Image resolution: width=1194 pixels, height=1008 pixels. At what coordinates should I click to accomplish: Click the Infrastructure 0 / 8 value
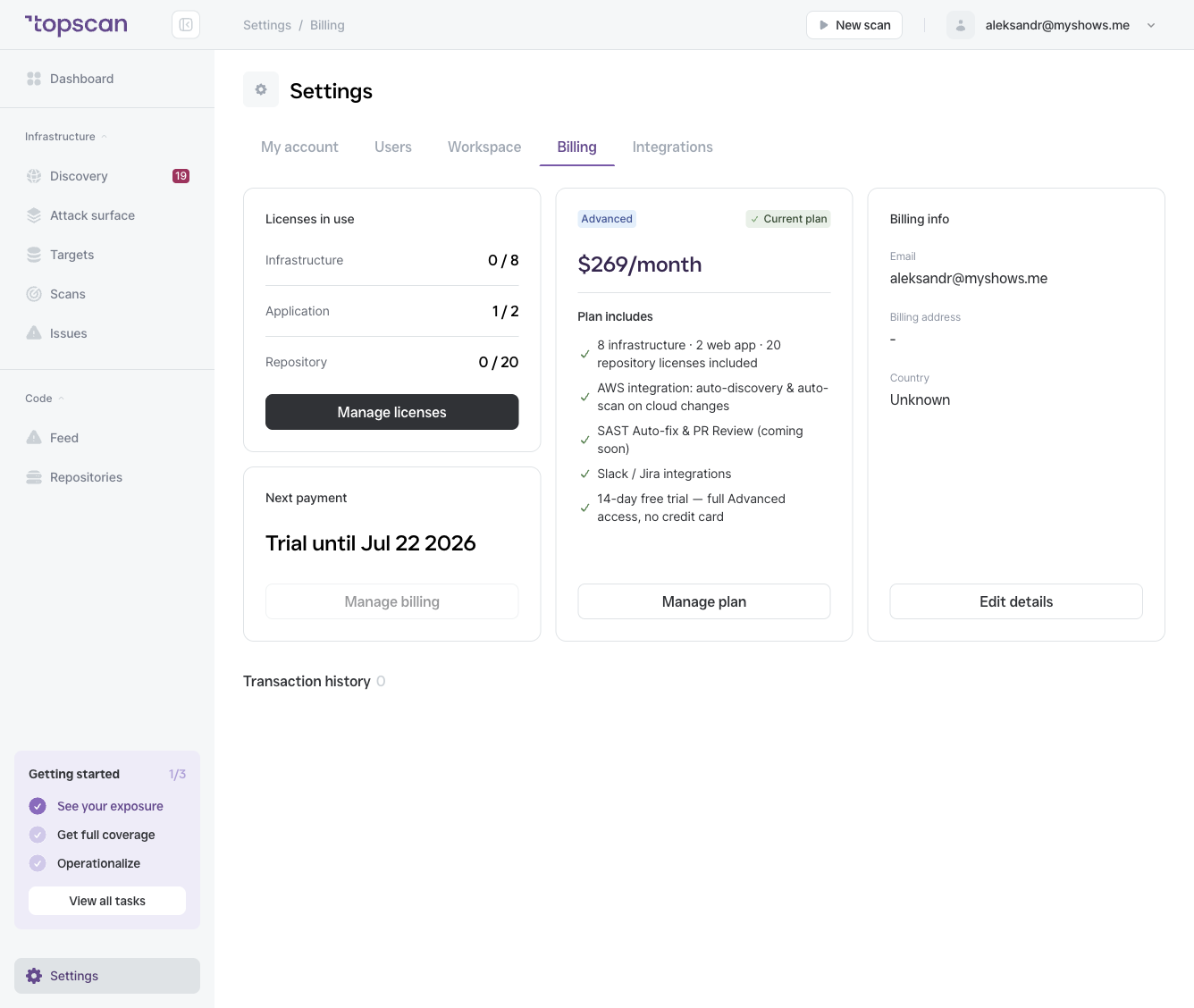point(503,260)
